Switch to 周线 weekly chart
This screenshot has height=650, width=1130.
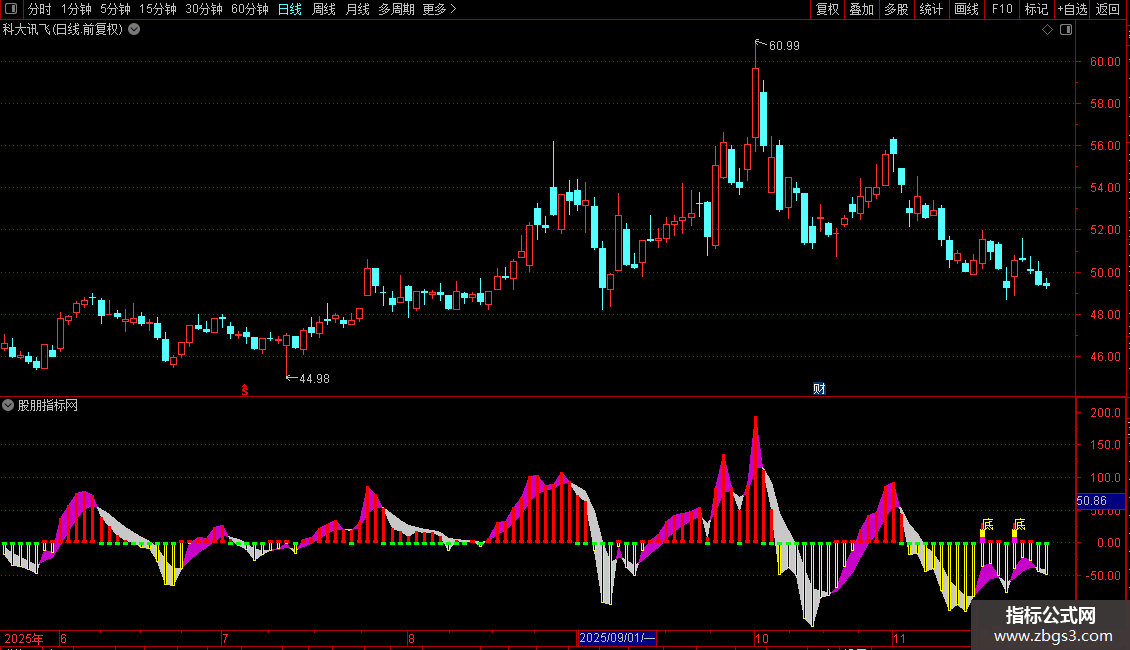pyautogui.click(x=324, y=9)
